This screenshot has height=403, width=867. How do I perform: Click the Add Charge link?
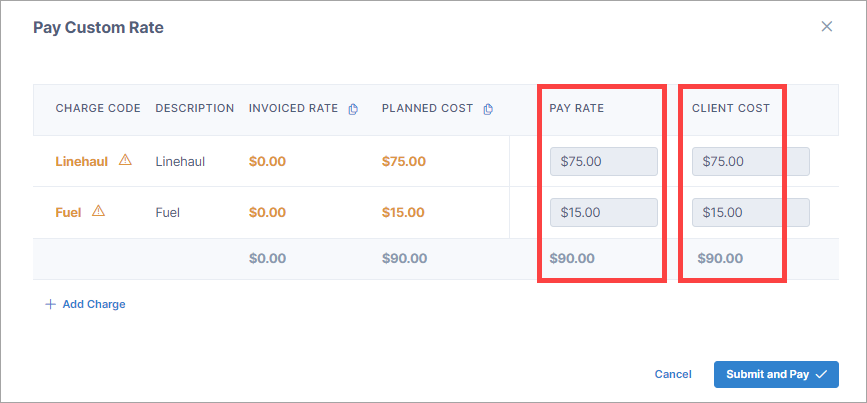pos(94,304)
